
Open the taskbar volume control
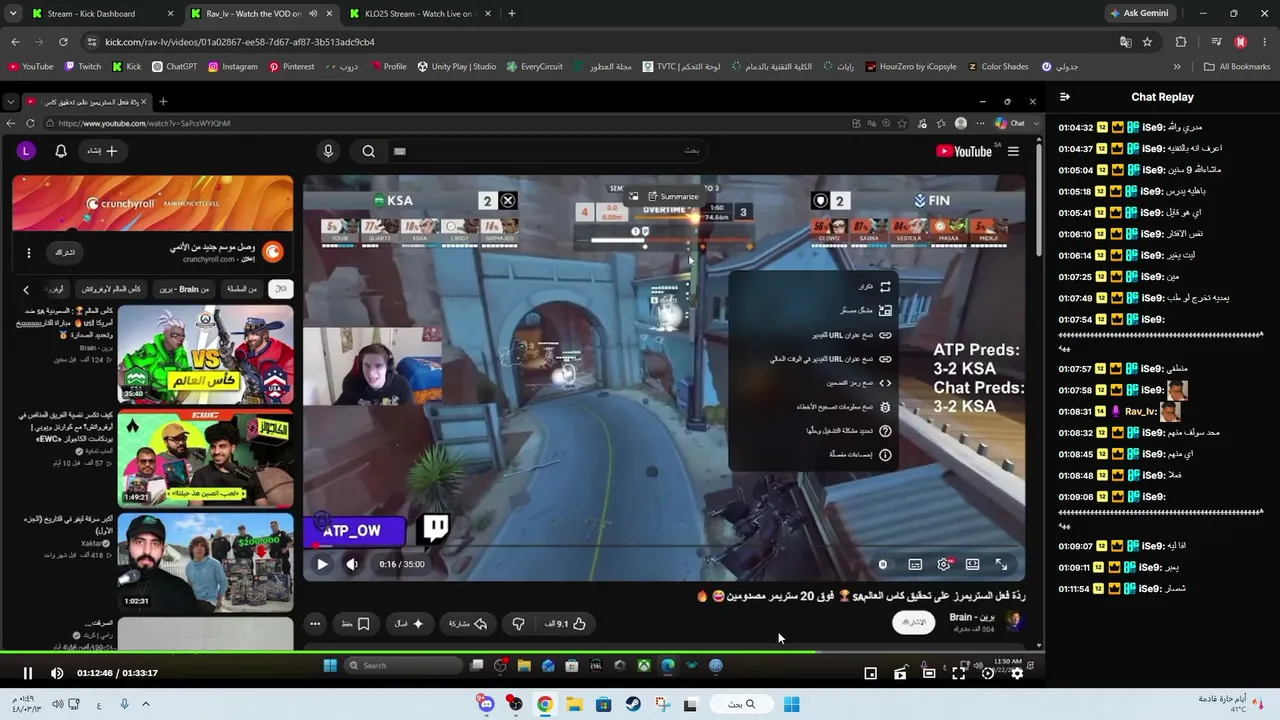57,704
